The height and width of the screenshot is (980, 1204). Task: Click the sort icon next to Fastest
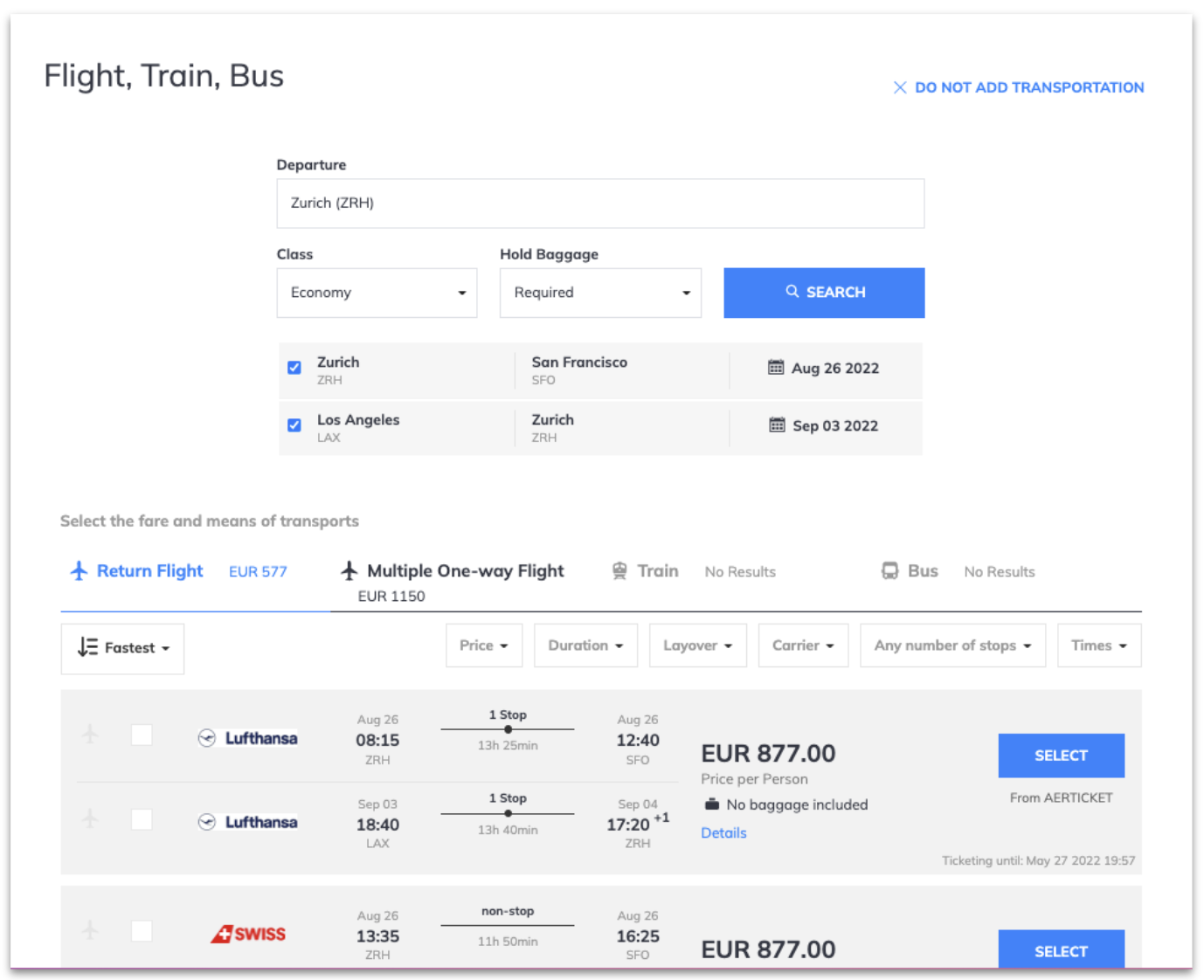pyautogui.click(x=87, y=647)
